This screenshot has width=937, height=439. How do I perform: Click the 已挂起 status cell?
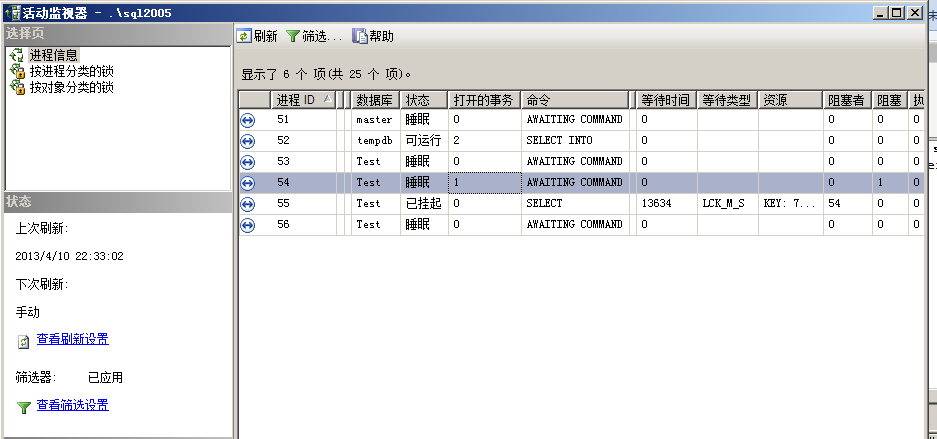tap(424, 203)
